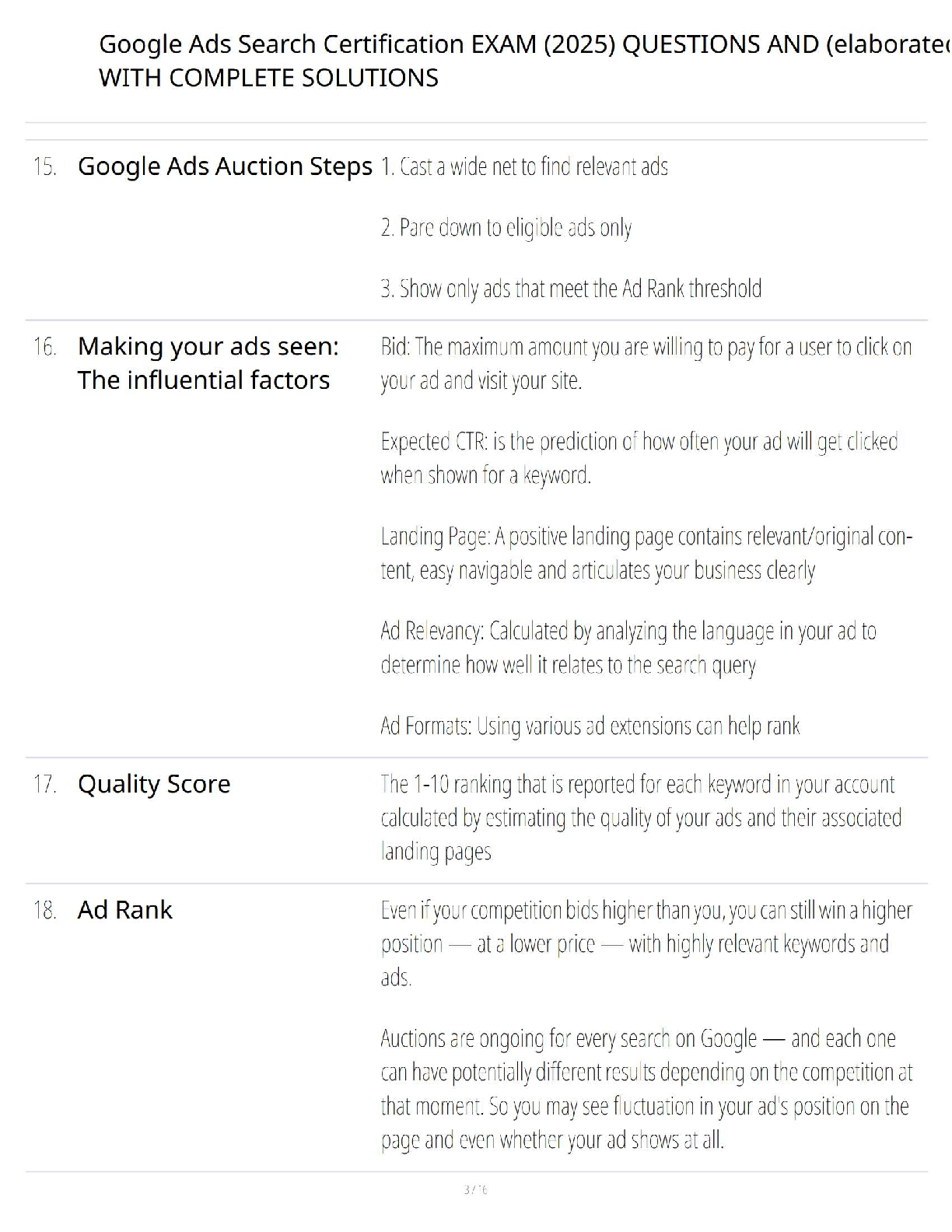Click the '1-10 ranking' Quality Score definition
The height and width of the screenshot is (1232, 952).
pos(642,818)
